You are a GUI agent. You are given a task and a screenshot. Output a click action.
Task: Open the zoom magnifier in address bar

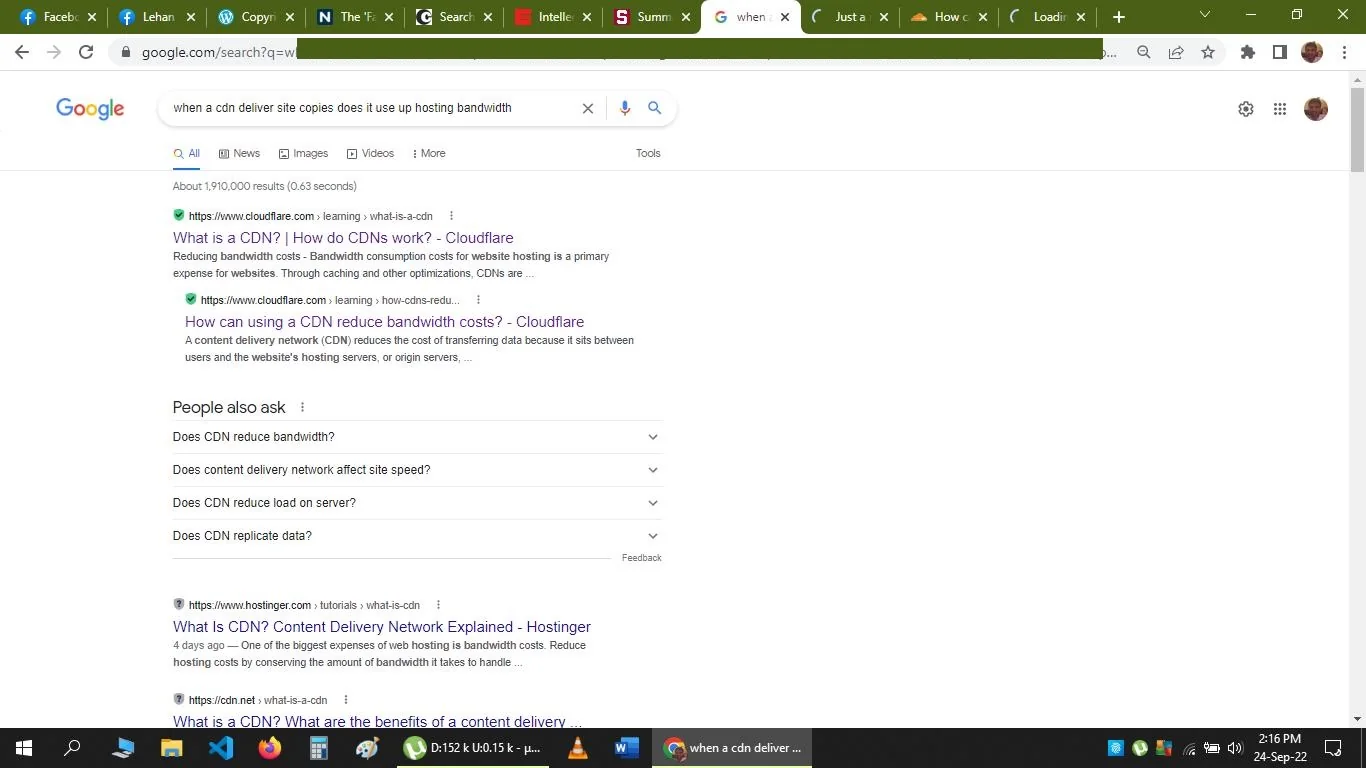click(1144, 52)
